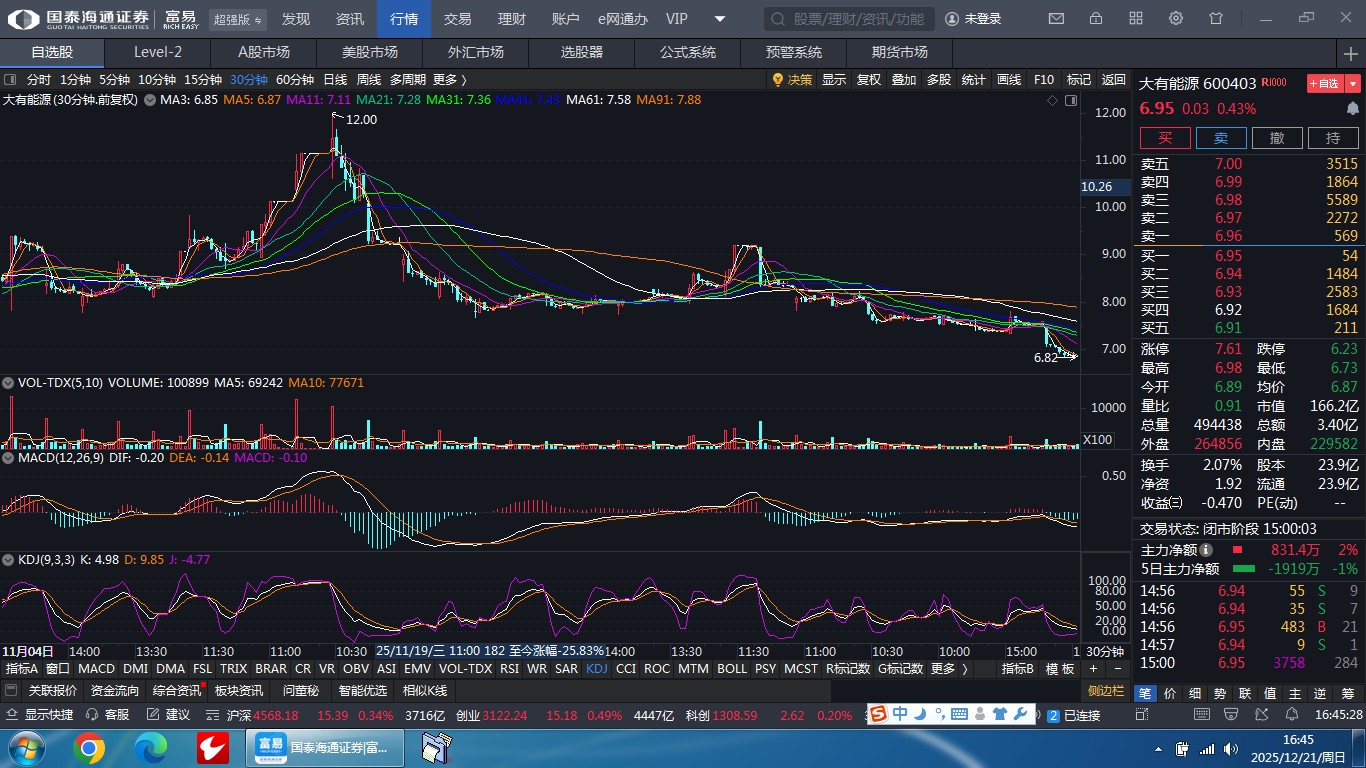
Task: Click the 决策 lightbulb button
Action: tap(791, 80)
